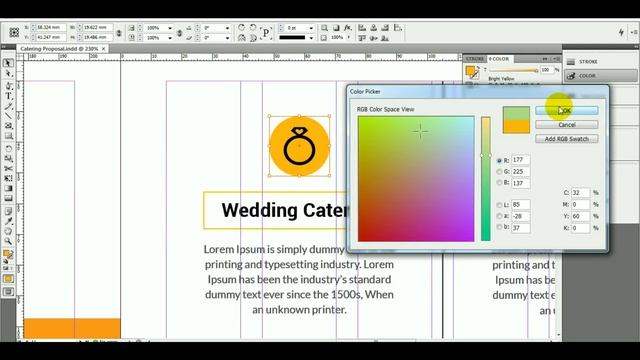Click inside the RGB color space field

pyautogui.click(x=416, y=179)
